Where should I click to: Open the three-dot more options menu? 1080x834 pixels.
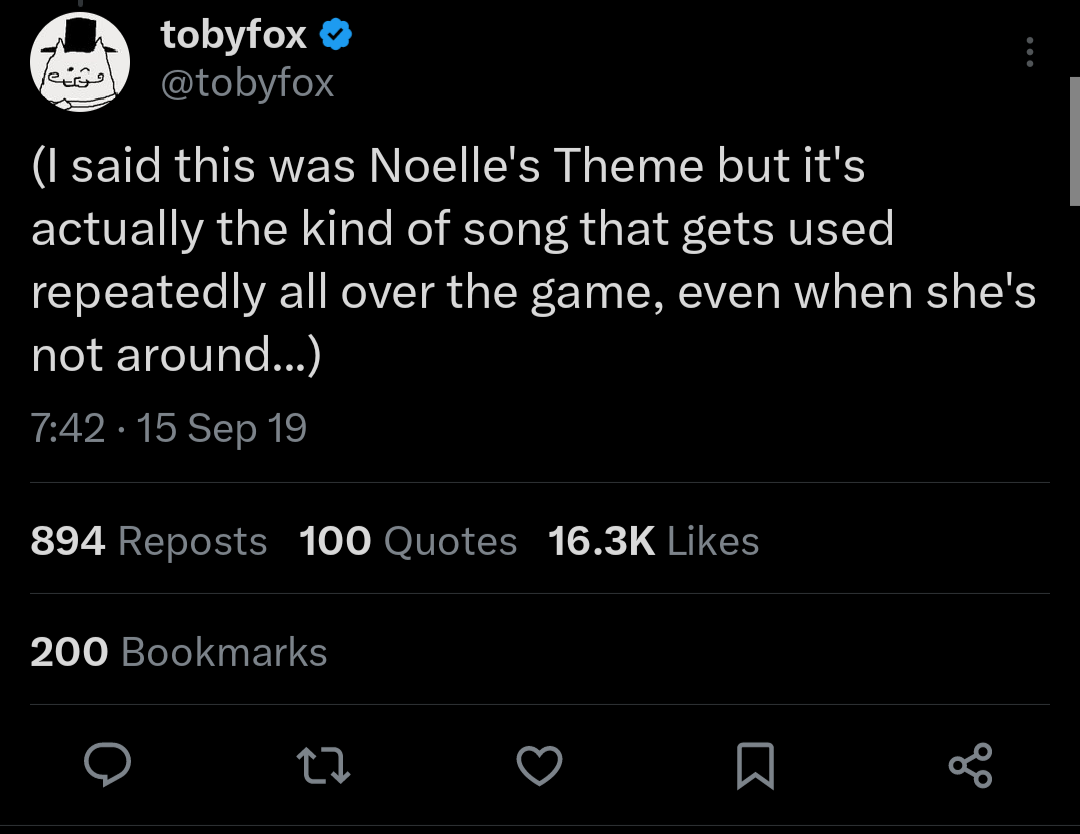click(x=1030, y=52)
